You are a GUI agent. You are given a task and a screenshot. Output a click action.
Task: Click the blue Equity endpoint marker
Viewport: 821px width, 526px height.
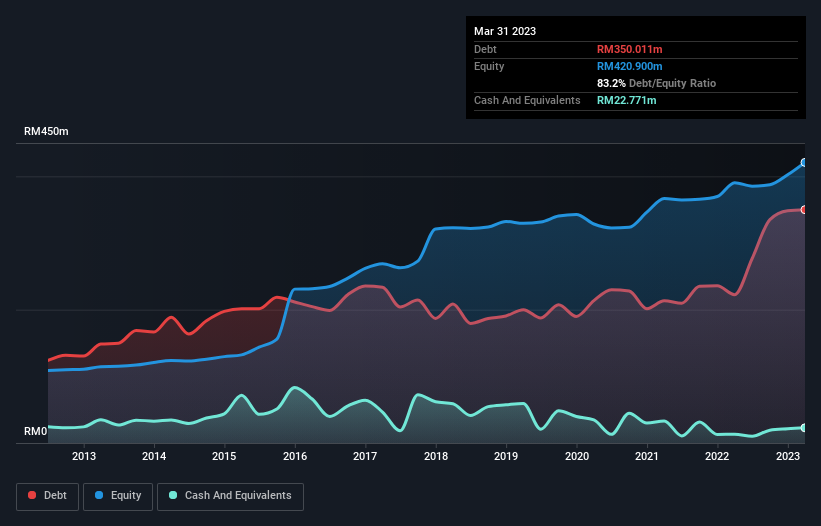[804, 163]
